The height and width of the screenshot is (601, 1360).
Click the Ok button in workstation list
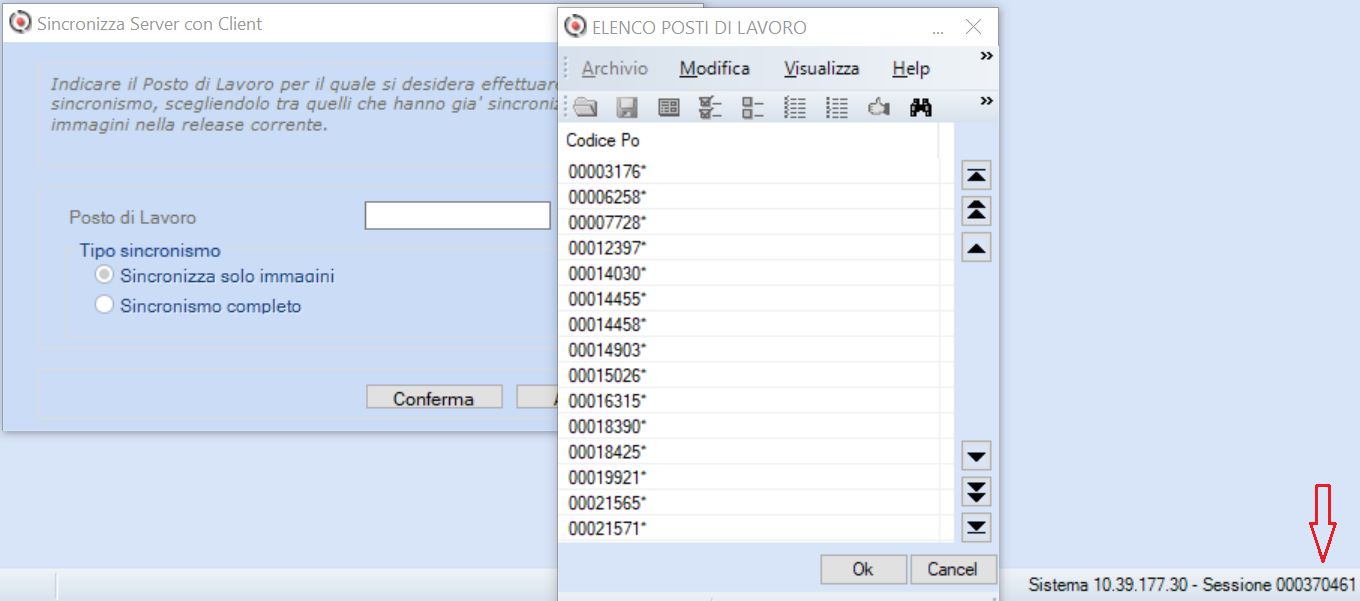[863, 569]
